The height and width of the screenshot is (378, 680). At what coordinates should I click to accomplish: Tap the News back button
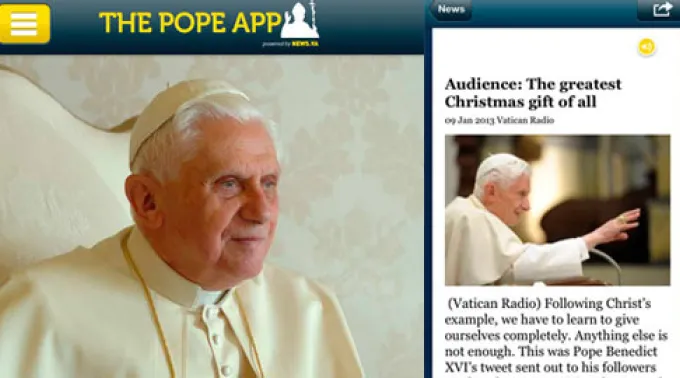[x=450, y=10]
